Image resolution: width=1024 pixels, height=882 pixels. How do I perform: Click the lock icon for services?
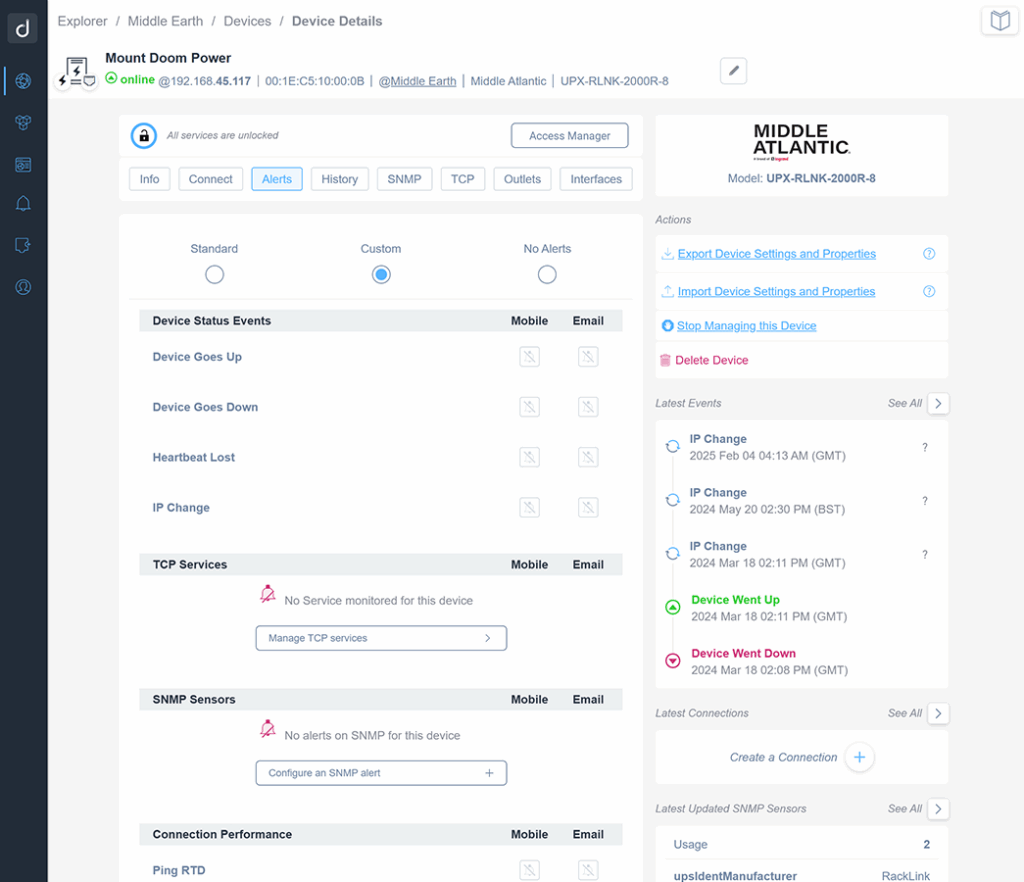(144, 135)
